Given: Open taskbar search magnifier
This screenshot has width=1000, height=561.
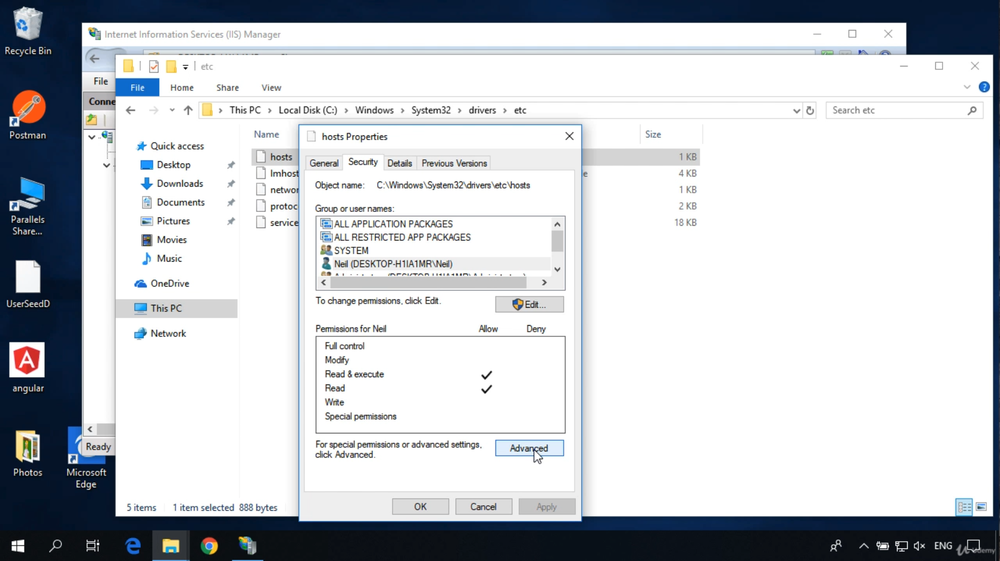Looking at the screenshot, I should coord(56,546).
